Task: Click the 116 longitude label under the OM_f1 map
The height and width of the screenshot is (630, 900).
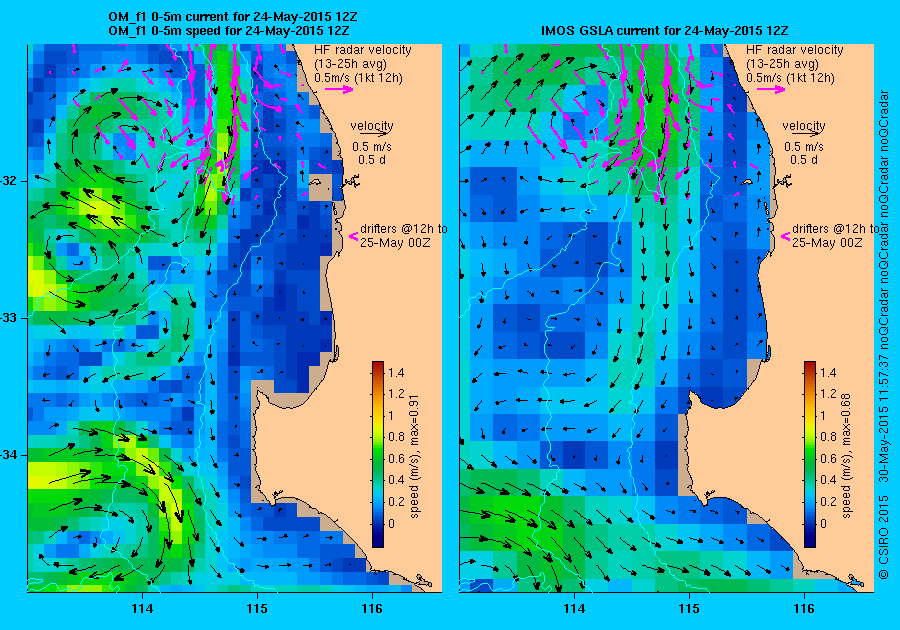Action: click(x=372, y=609)
